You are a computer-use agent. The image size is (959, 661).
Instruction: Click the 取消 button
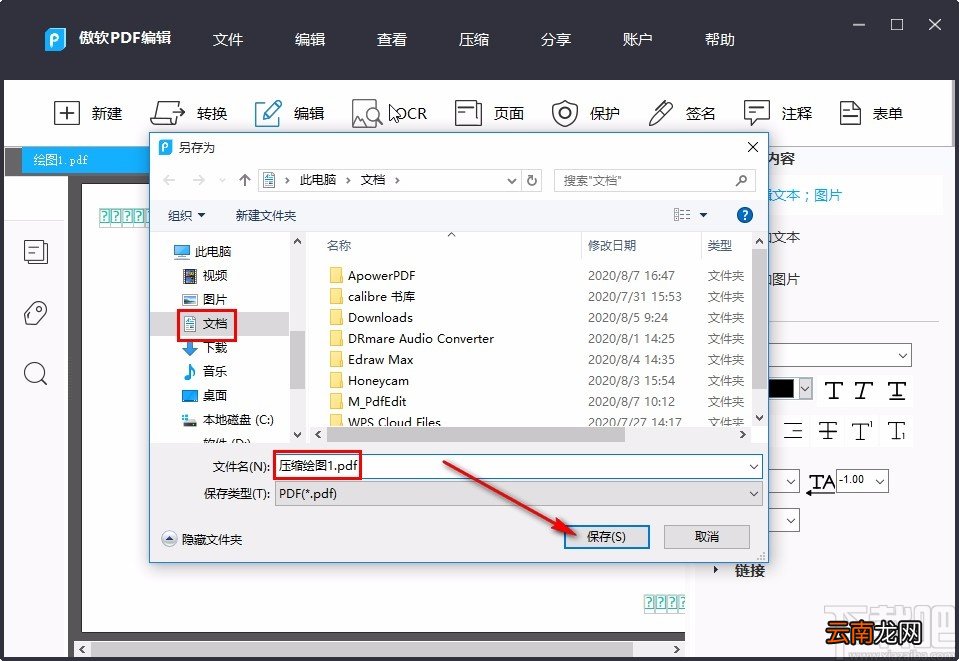pyautogui.click(x=706, y=537)
